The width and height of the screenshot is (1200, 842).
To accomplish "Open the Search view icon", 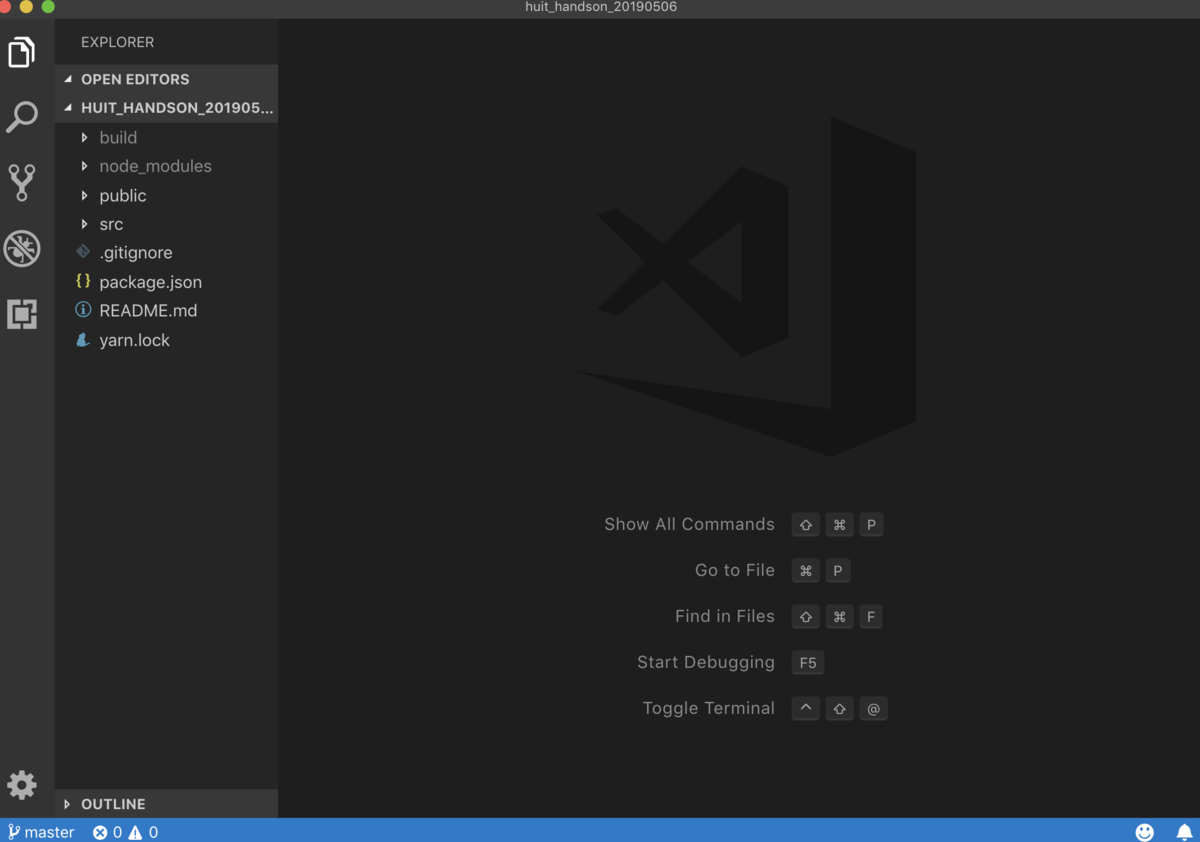I will 22,117.
